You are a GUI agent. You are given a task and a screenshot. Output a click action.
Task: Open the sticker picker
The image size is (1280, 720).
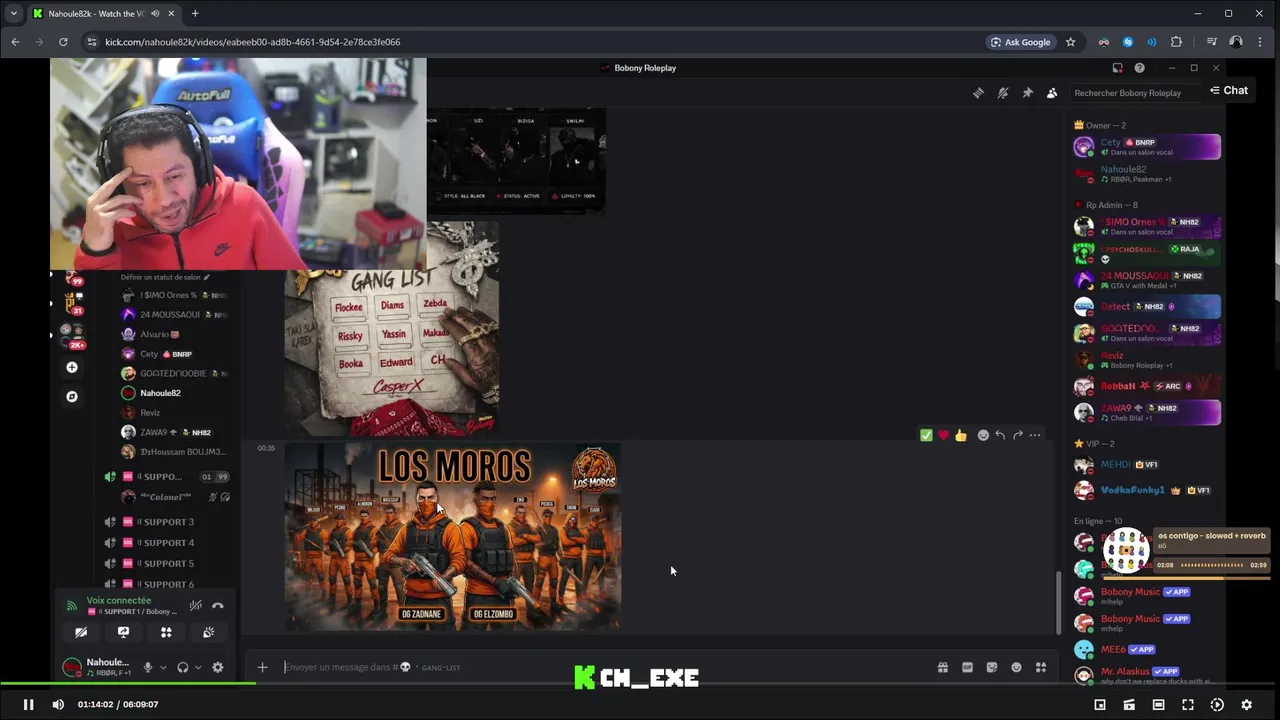click(992, 667)
